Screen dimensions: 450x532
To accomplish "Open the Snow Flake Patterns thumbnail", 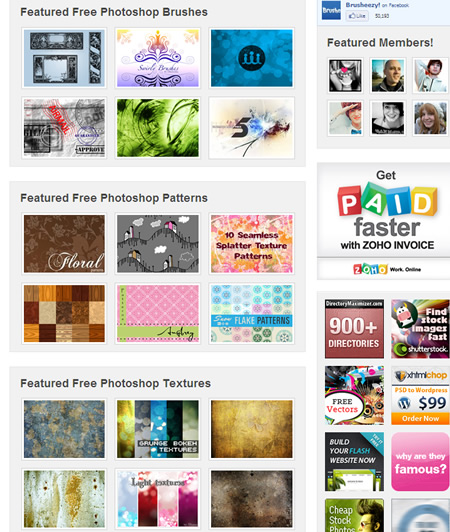I will point(251,314).
